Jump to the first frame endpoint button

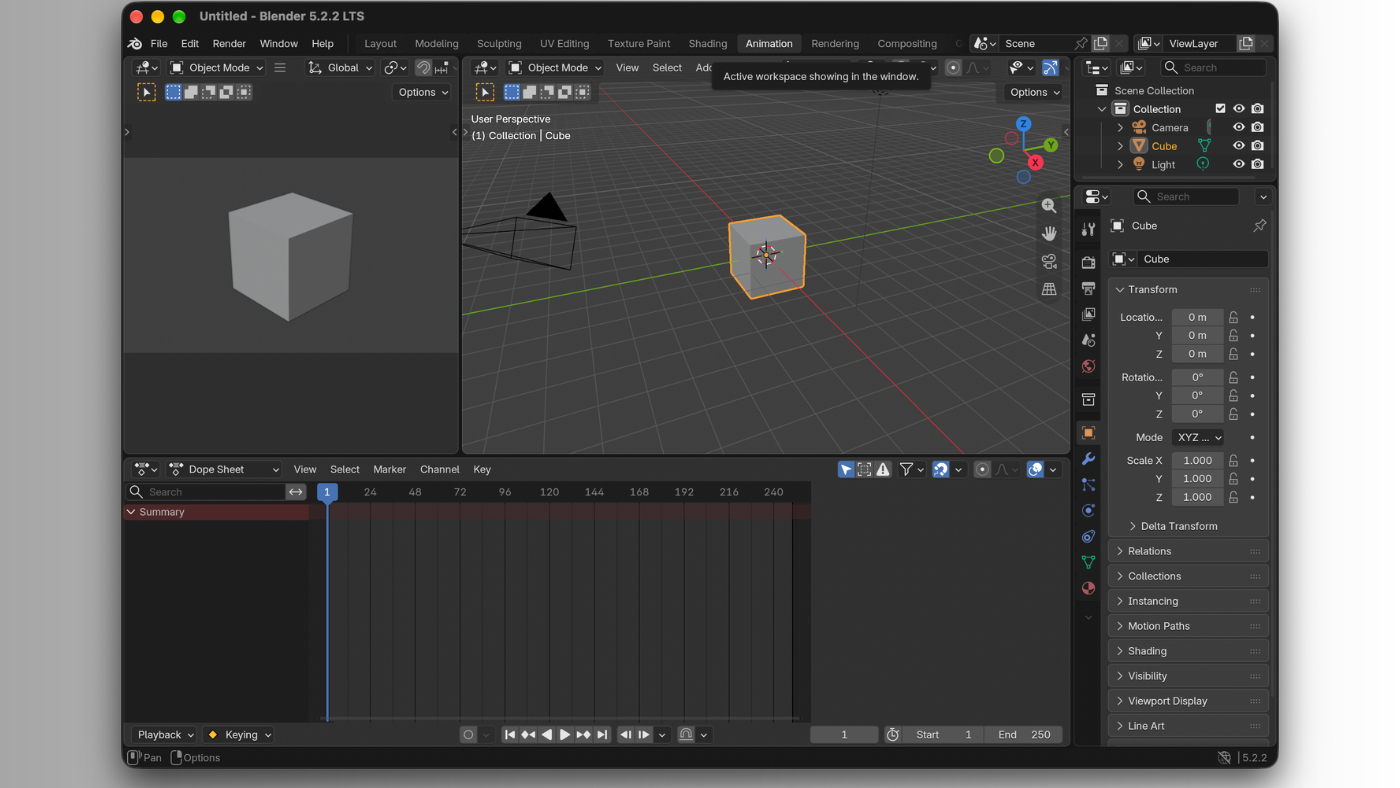510,734
